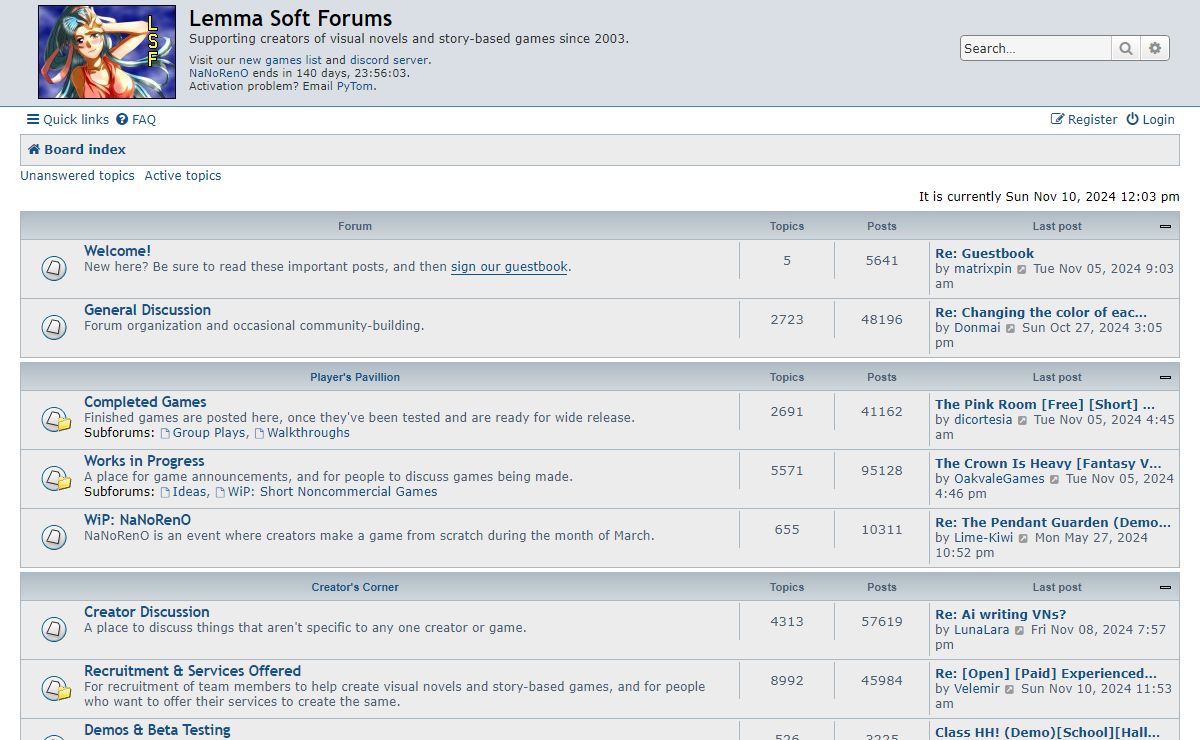The width and height of the screenshot is (1200, 740).
Task: View matrixpin user profile
Action: coord(983,269)
